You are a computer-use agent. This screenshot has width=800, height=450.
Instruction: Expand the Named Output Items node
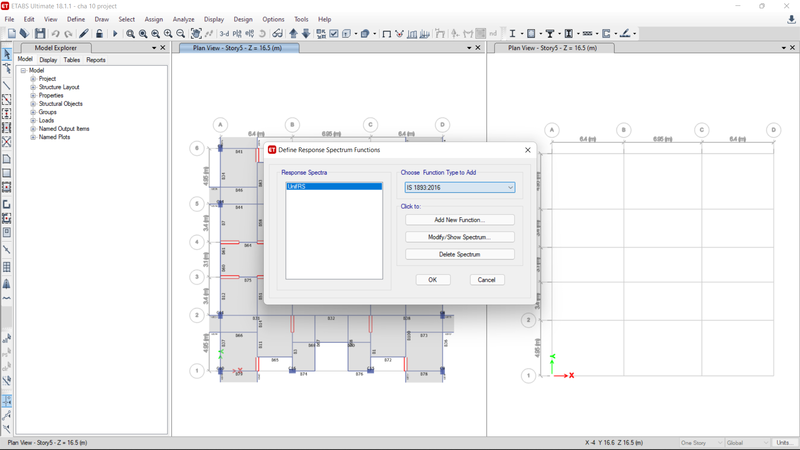33,129
